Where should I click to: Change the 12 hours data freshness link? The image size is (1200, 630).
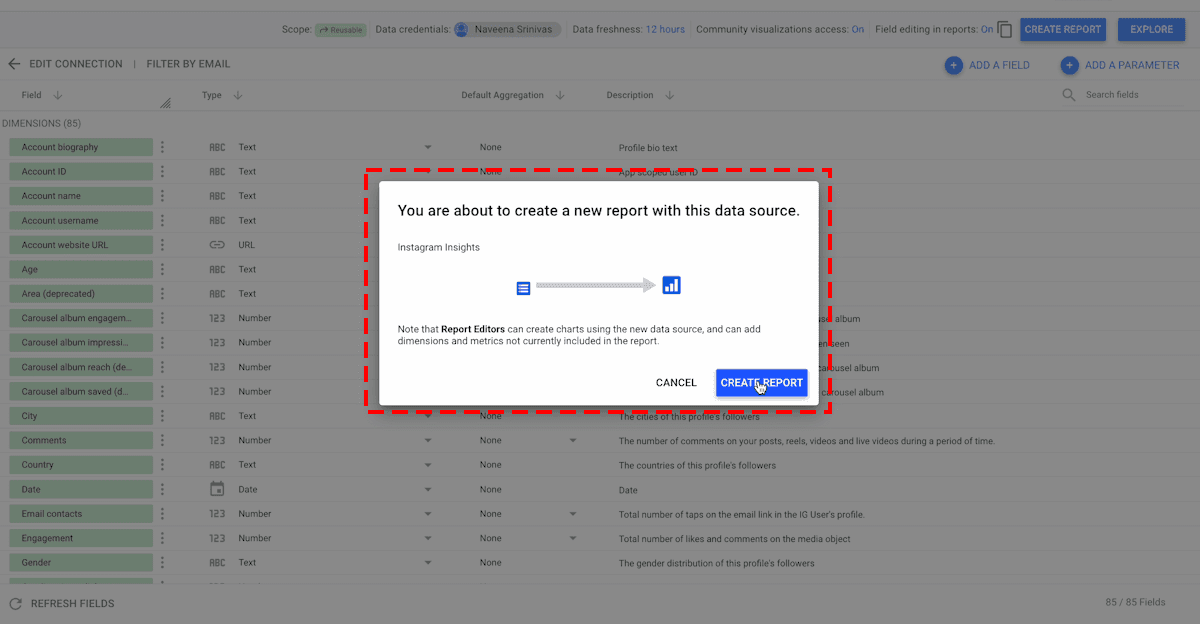click(x=665, y=30)
